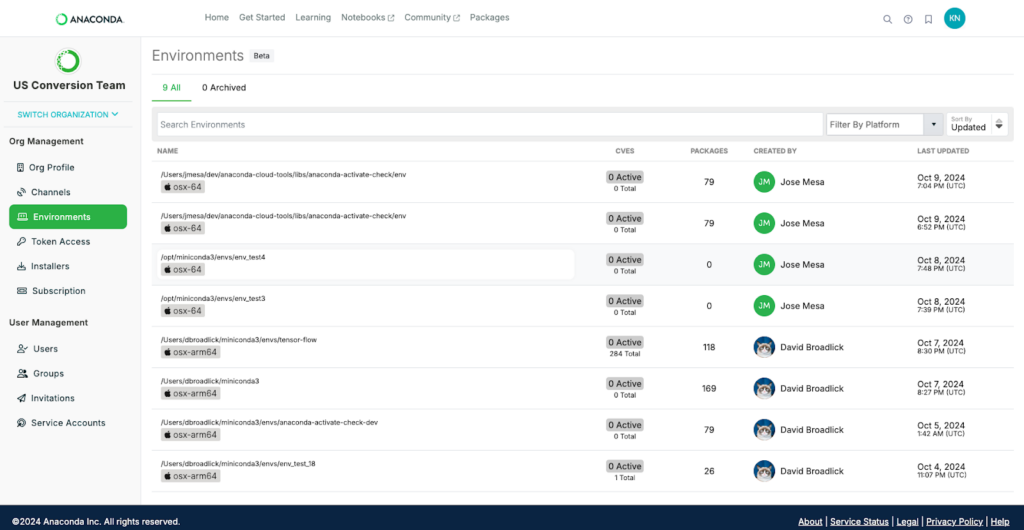Image resolution: width=1024 pixels, height=530 pixels.
Task: Click the Users person icon in sidebar
Action: point(22,349)
